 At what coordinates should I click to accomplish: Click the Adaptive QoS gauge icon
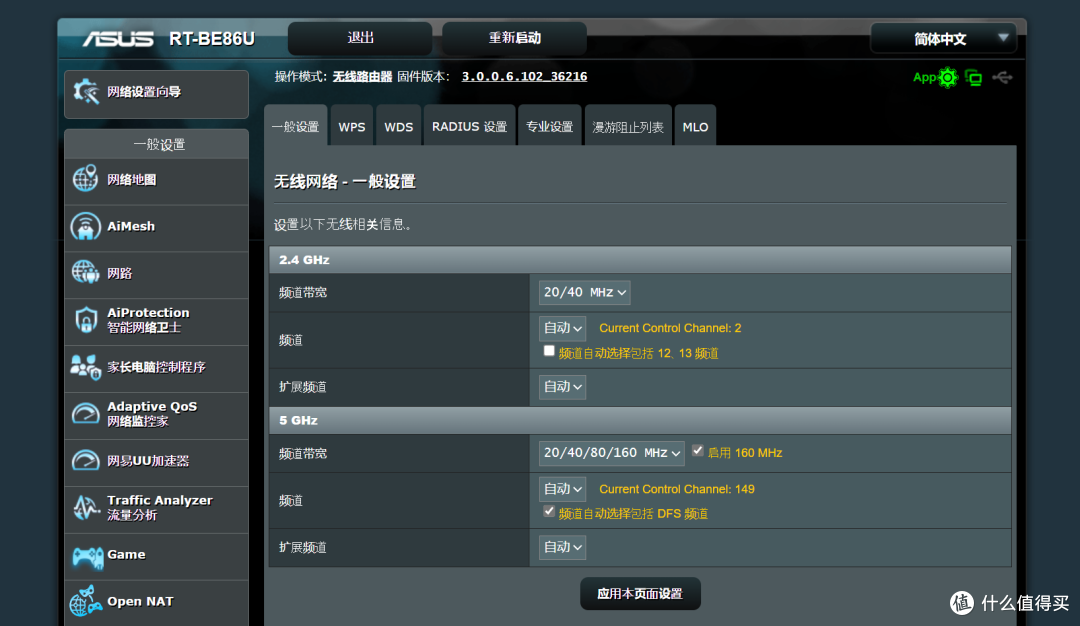point(85,413)
